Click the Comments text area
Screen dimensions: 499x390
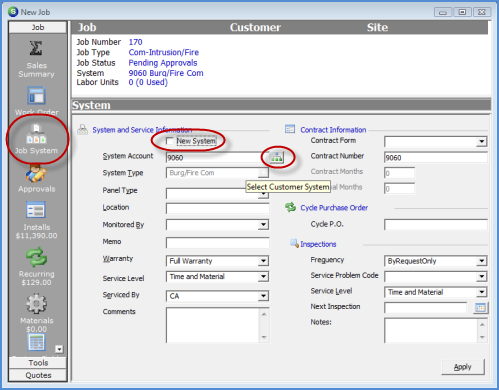click(213, 325)
